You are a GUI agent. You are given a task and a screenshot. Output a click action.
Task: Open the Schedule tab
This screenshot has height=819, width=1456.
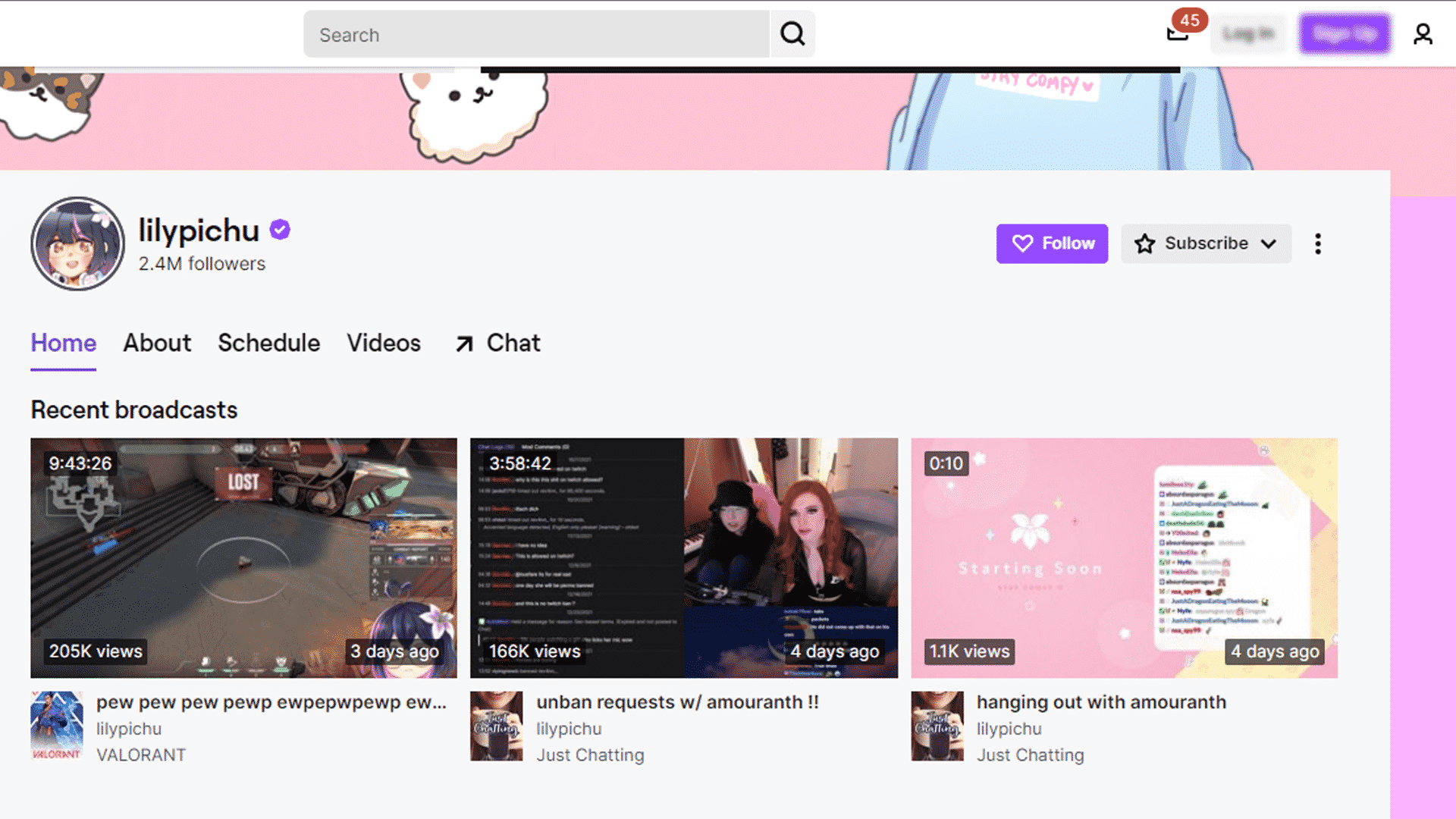pyautogui.click(x=269, y=344)
